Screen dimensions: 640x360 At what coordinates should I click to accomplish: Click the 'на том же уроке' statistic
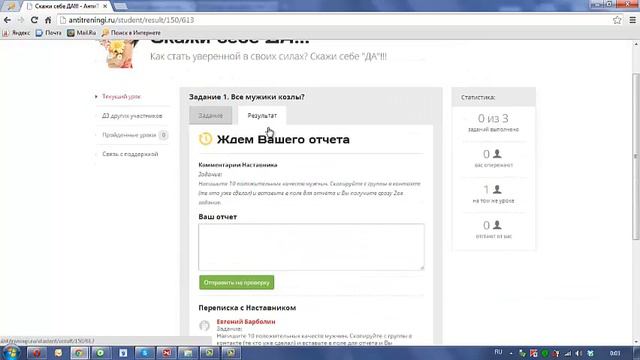(493, 194)
